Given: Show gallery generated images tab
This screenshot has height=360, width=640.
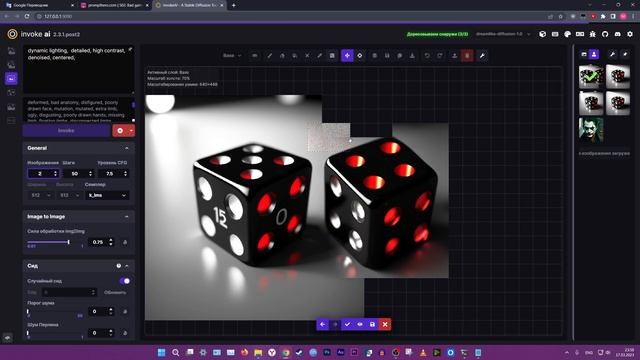Looking at the screenshot, I should [x=584, y=54].
